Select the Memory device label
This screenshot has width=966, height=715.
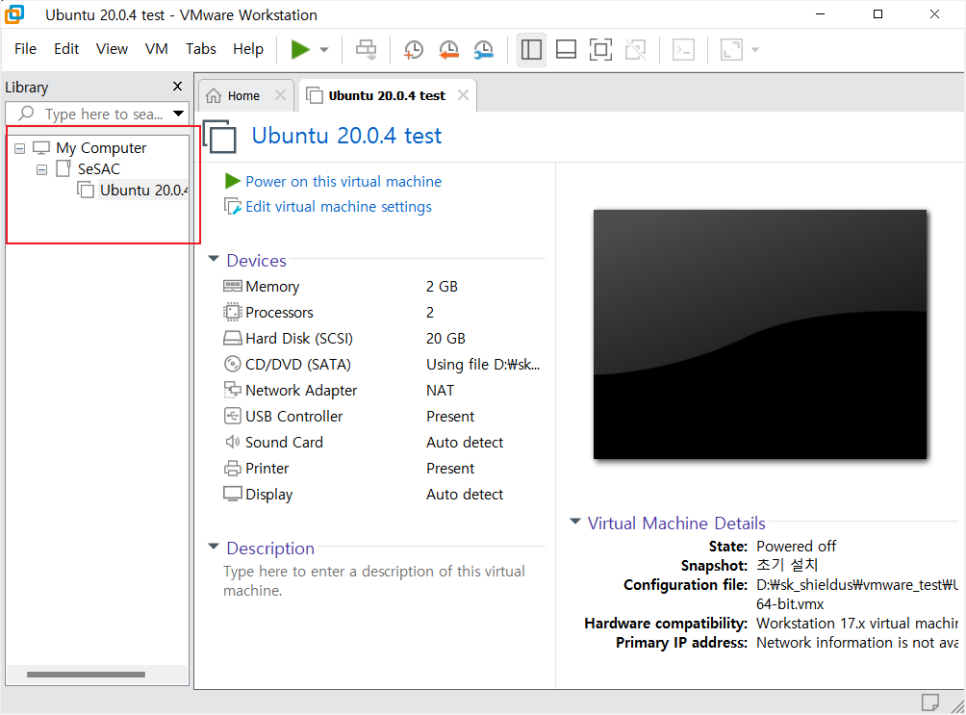tap(272, 286)
